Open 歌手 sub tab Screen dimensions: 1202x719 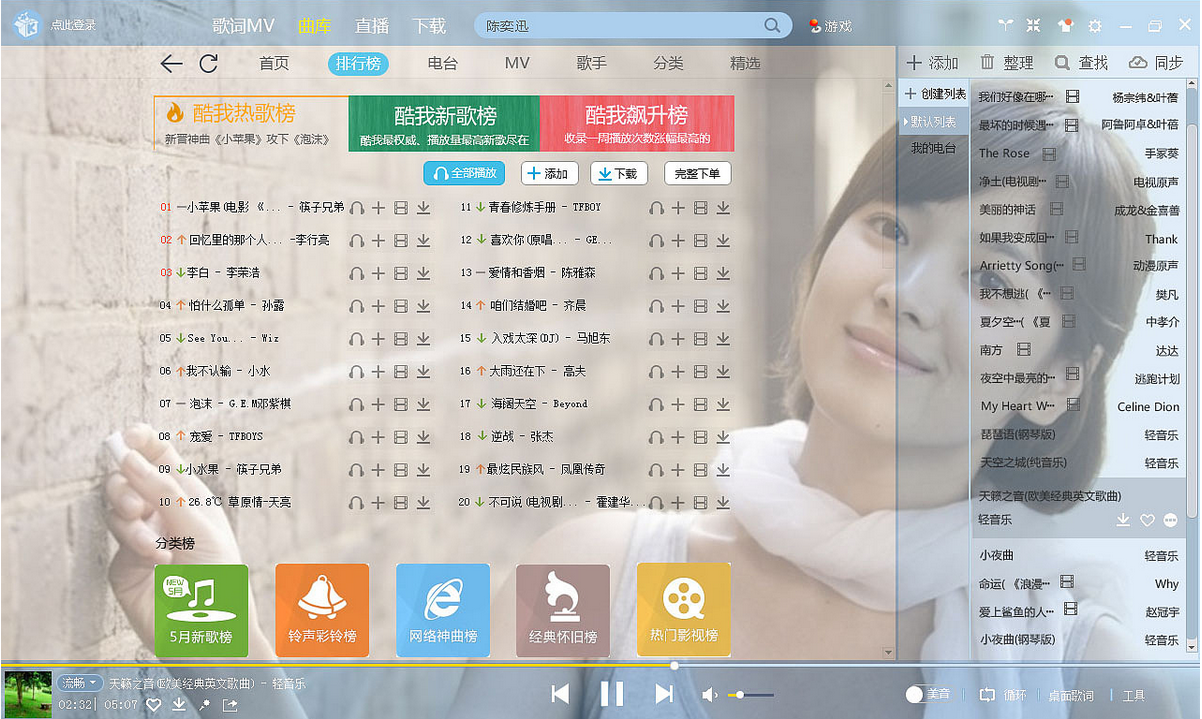click(x=591, y=63)
